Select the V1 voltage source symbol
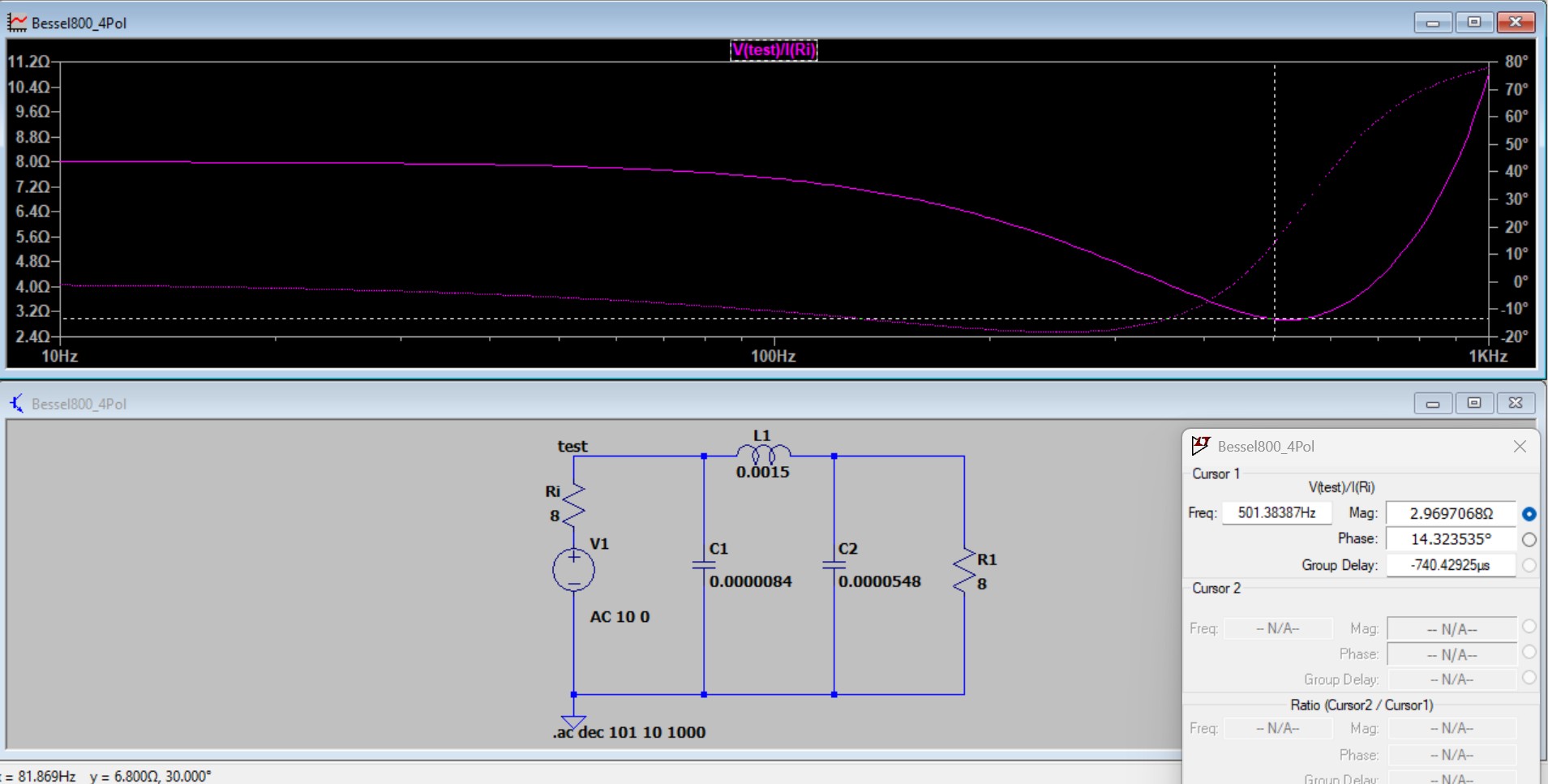 tap(573, 570)
